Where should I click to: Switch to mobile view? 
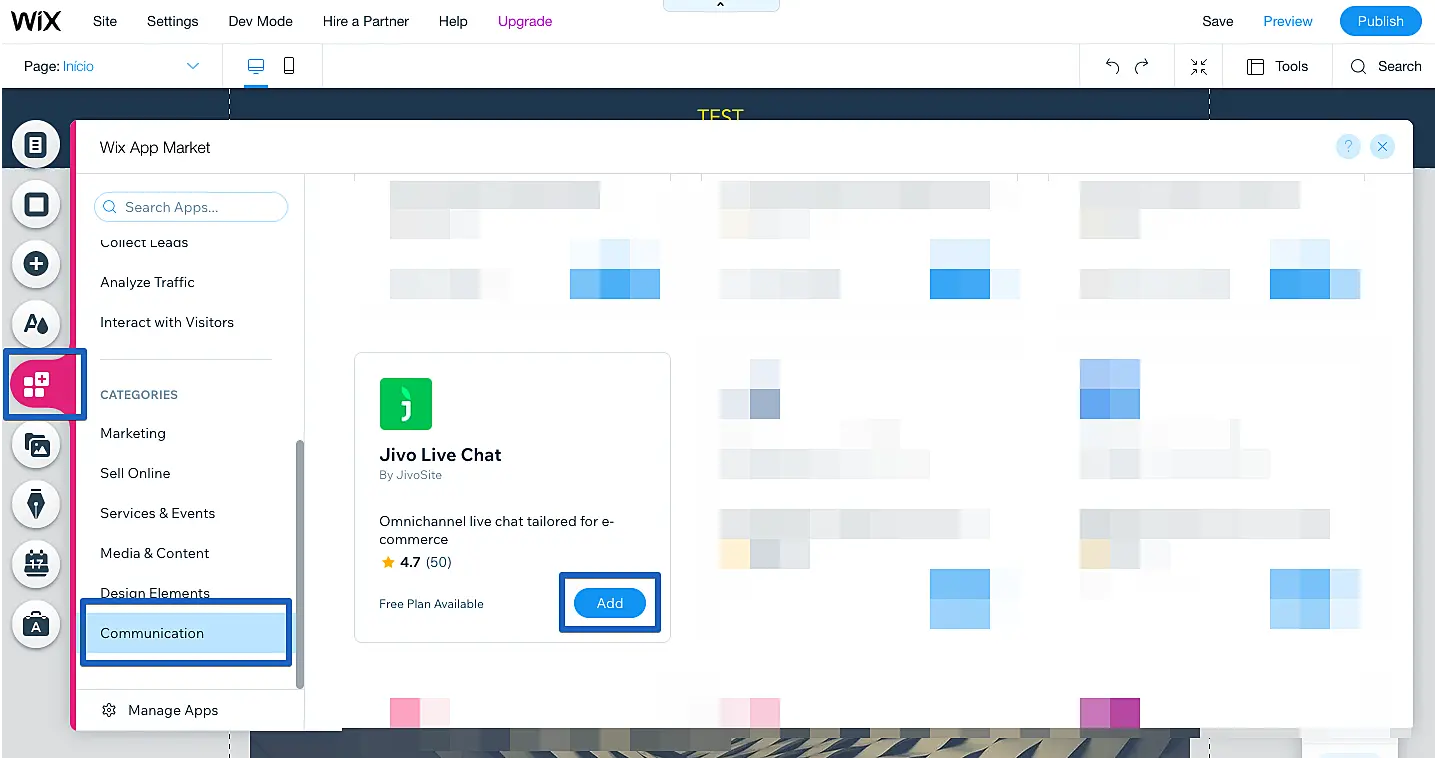289,66
